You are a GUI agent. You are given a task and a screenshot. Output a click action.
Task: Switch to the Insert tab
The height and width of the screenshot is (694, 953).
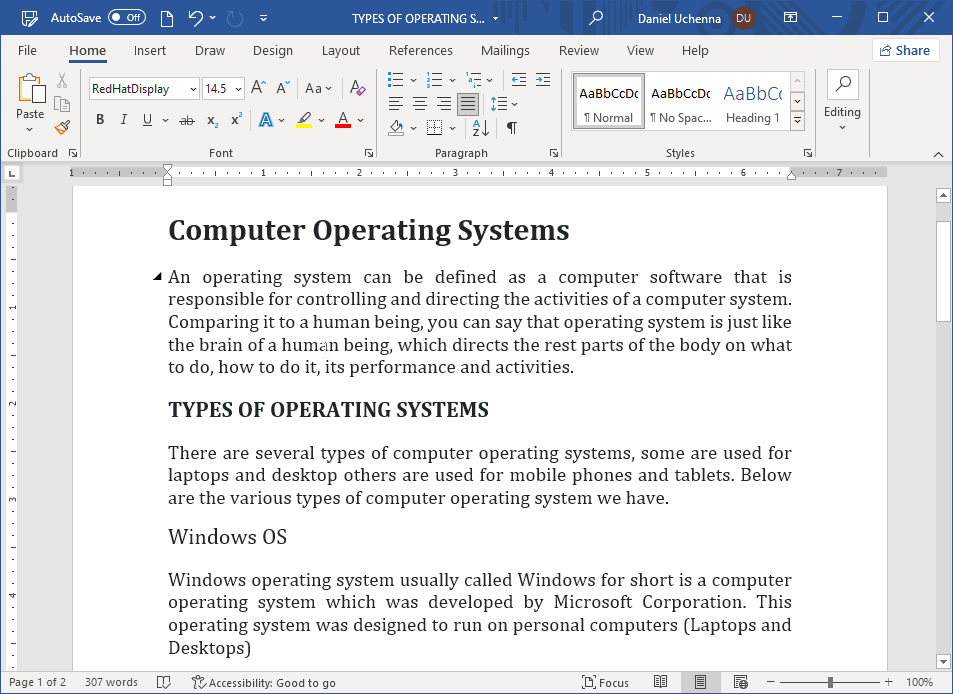tap(150, 51)
